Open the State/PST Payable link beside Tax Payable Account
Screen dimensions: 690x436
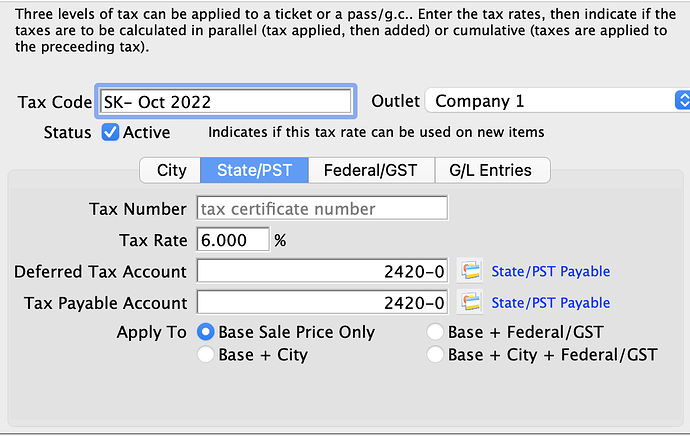(x=551, y=303)
